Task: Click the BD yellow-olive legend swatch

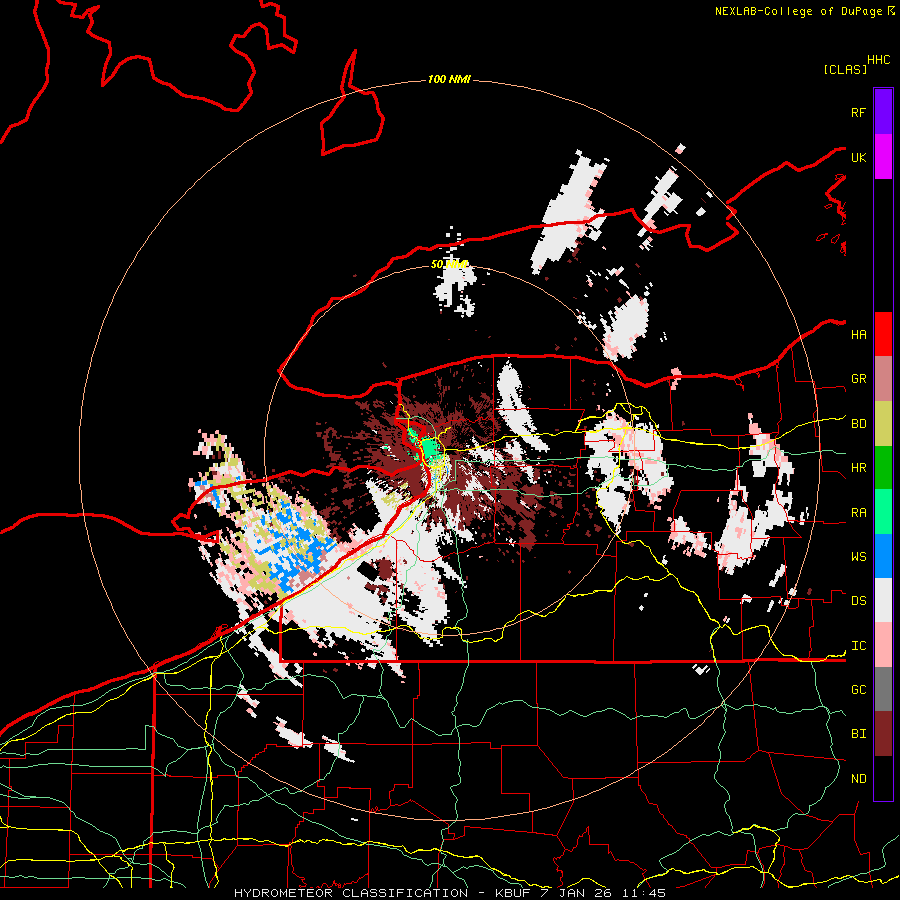Action: tap(883, 424)
